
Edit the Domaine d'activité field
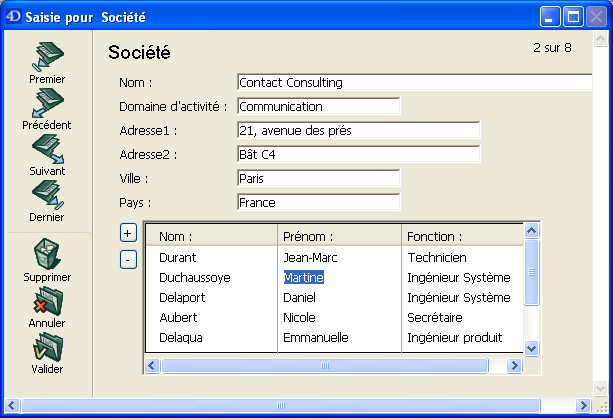pos(318,106)
